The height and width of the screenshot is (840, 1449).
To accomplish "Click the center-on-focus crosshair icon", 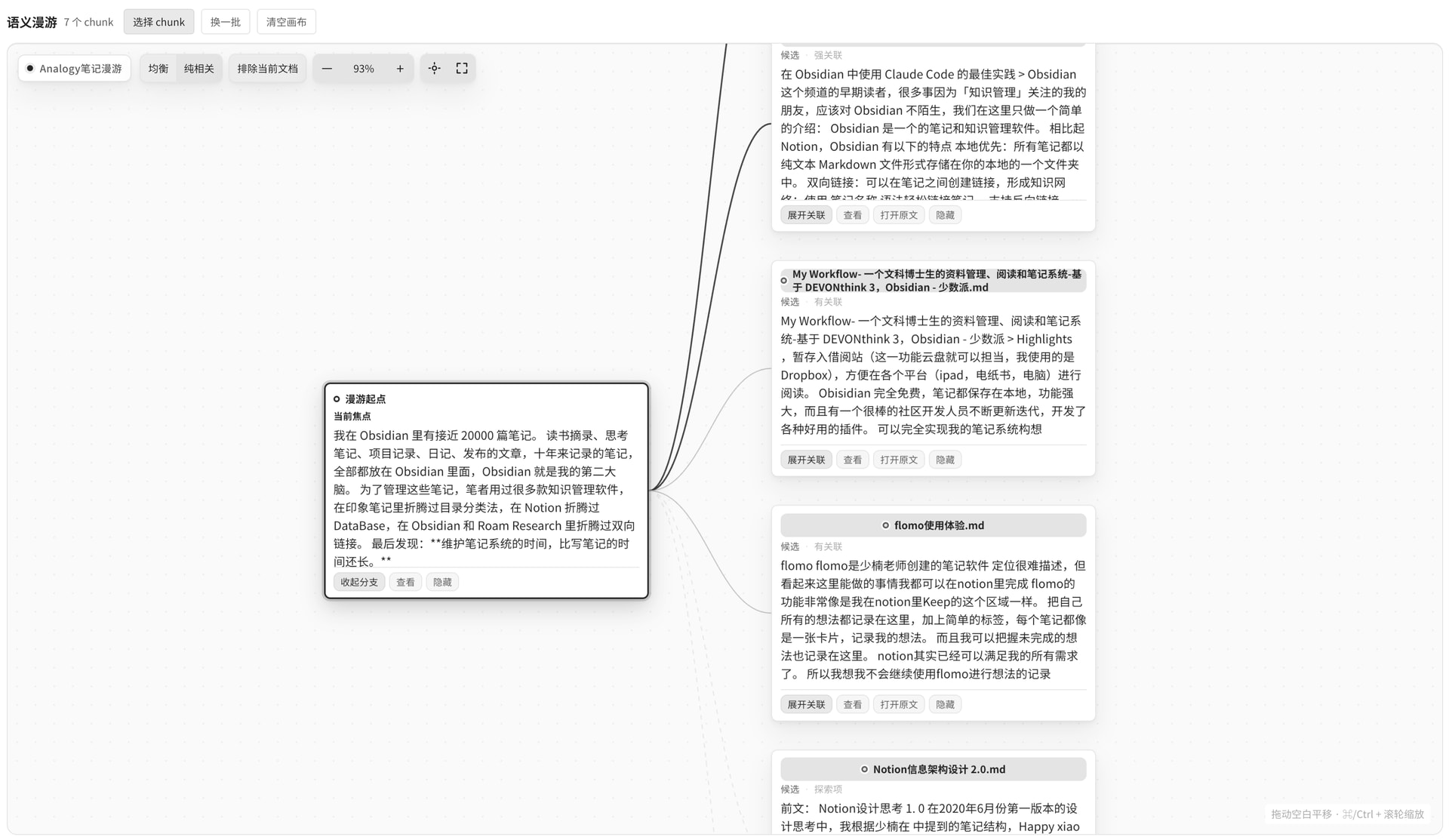I will click(x=434, y=69).
